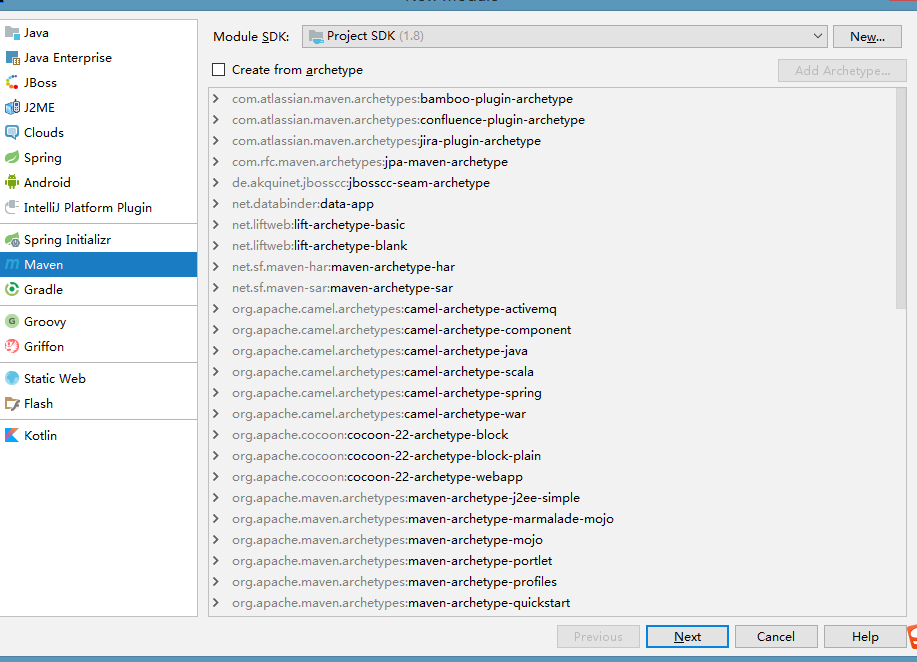Image resolution: width=917 pixels, height=662 pixels.
Task: Choose Spring Initializr in sidebar
Action: pyautogui.click(x=98, y=240)
